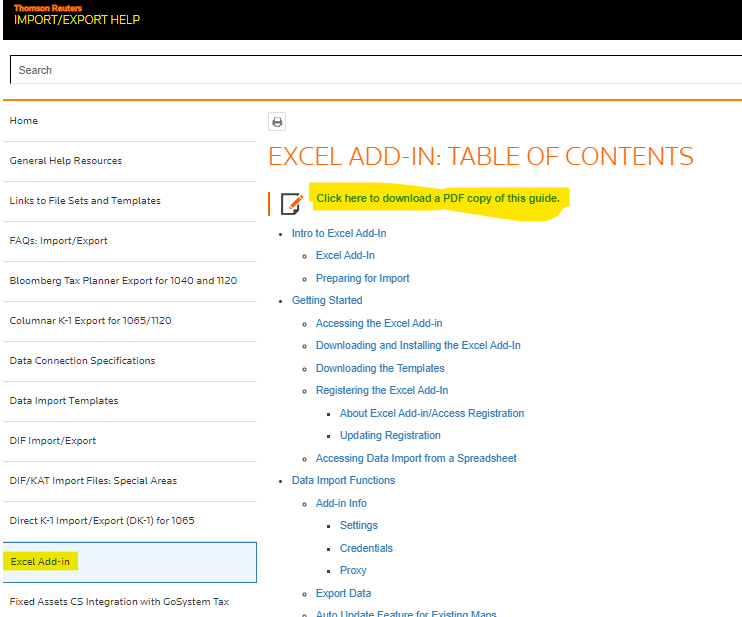742x617 pixels.
Task: Open the Intro to Excel Add-In link
Action: click(x=339, y=233)
